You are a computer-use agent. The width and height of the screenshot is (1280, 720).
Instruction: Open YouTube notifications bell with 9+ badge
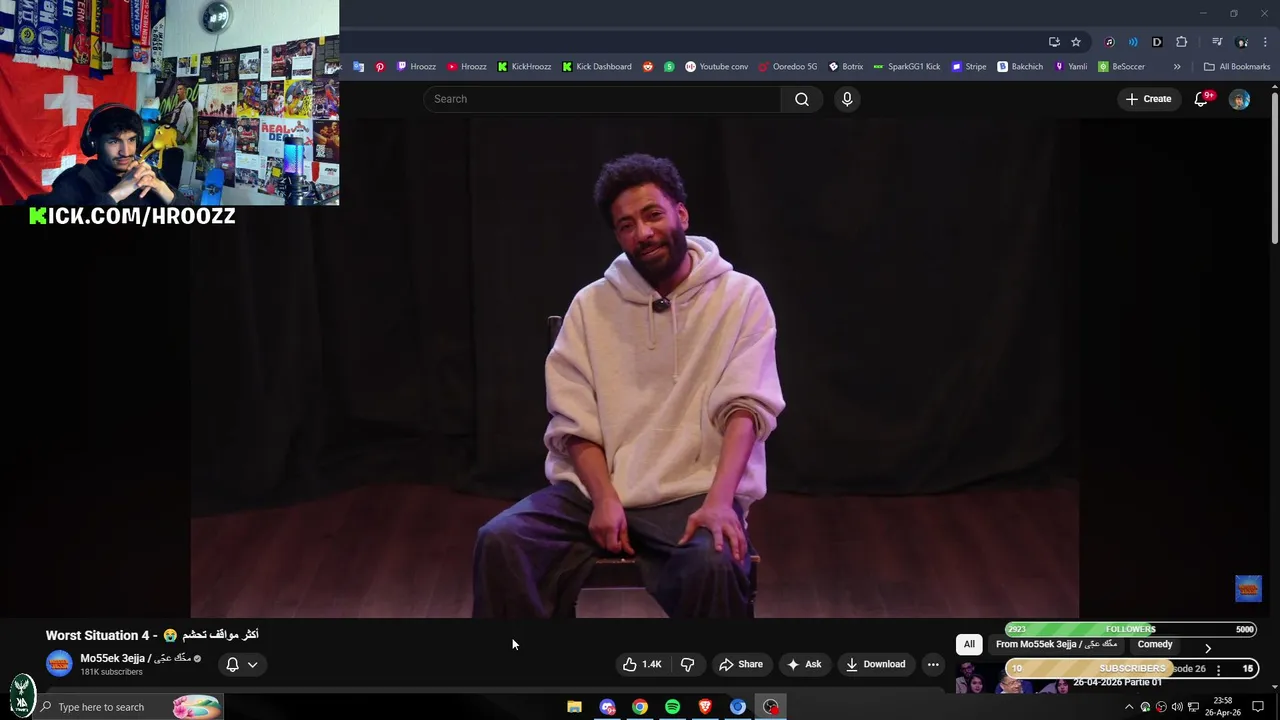(1203, 99)
